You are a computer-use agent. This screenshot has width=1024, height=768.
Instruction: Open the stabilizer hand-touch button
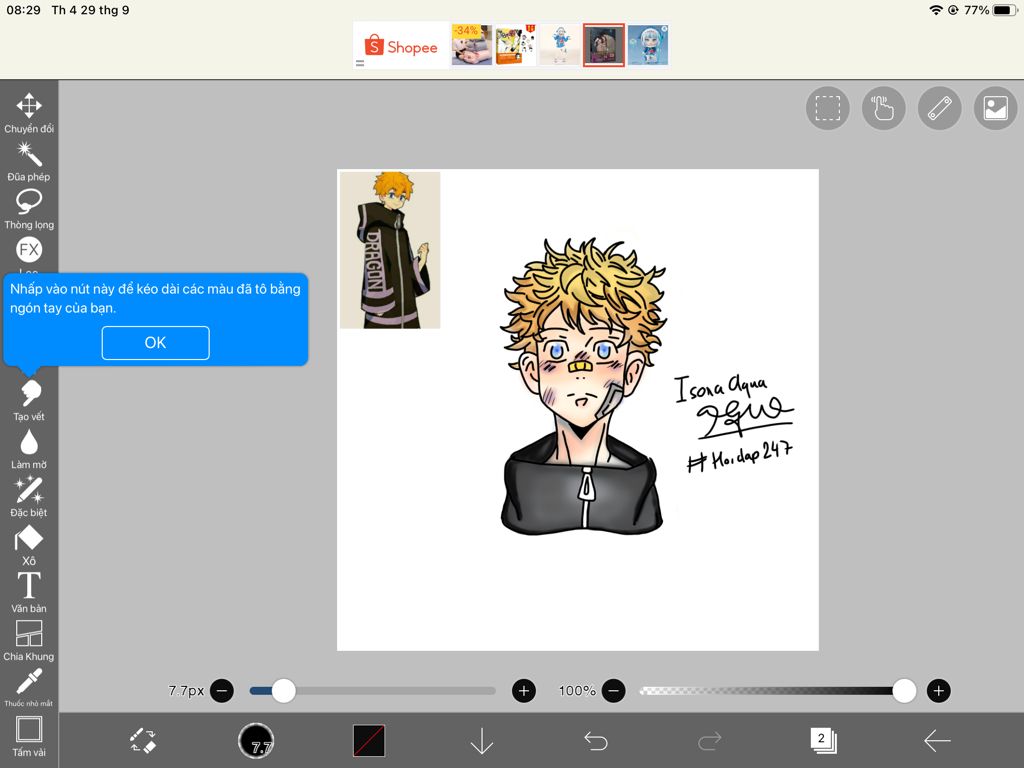[884, 108]
